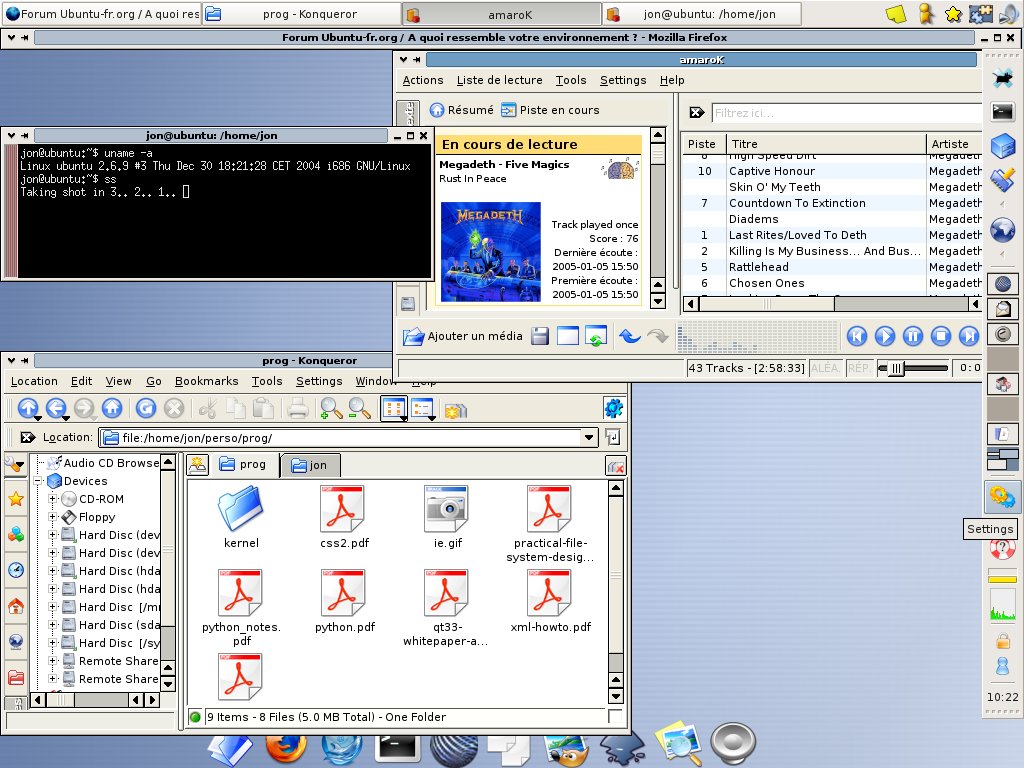Click the Print icon in Konqueror toolbar
The width and height of the screenshot is (1024, 768).
click(297, 408)
